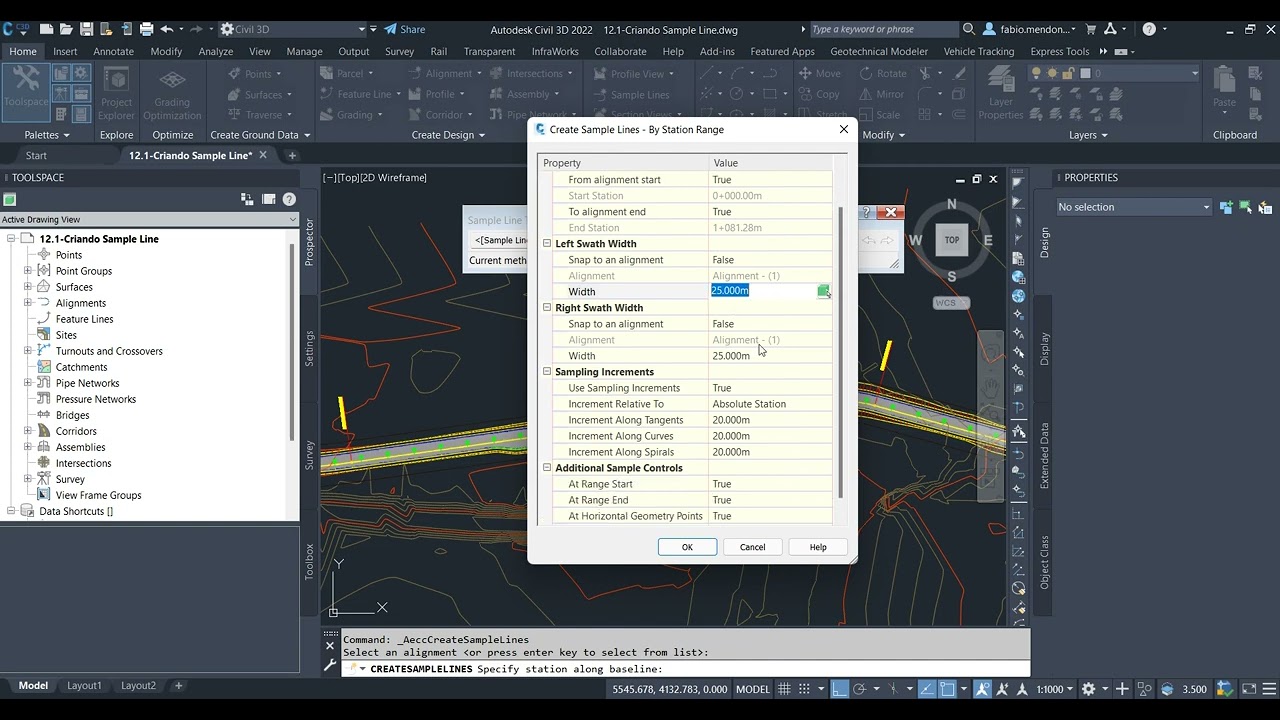The image size is (1280, 720).
Task: Click the help icon in Toolspace header
Action: [x=289, y=199]
